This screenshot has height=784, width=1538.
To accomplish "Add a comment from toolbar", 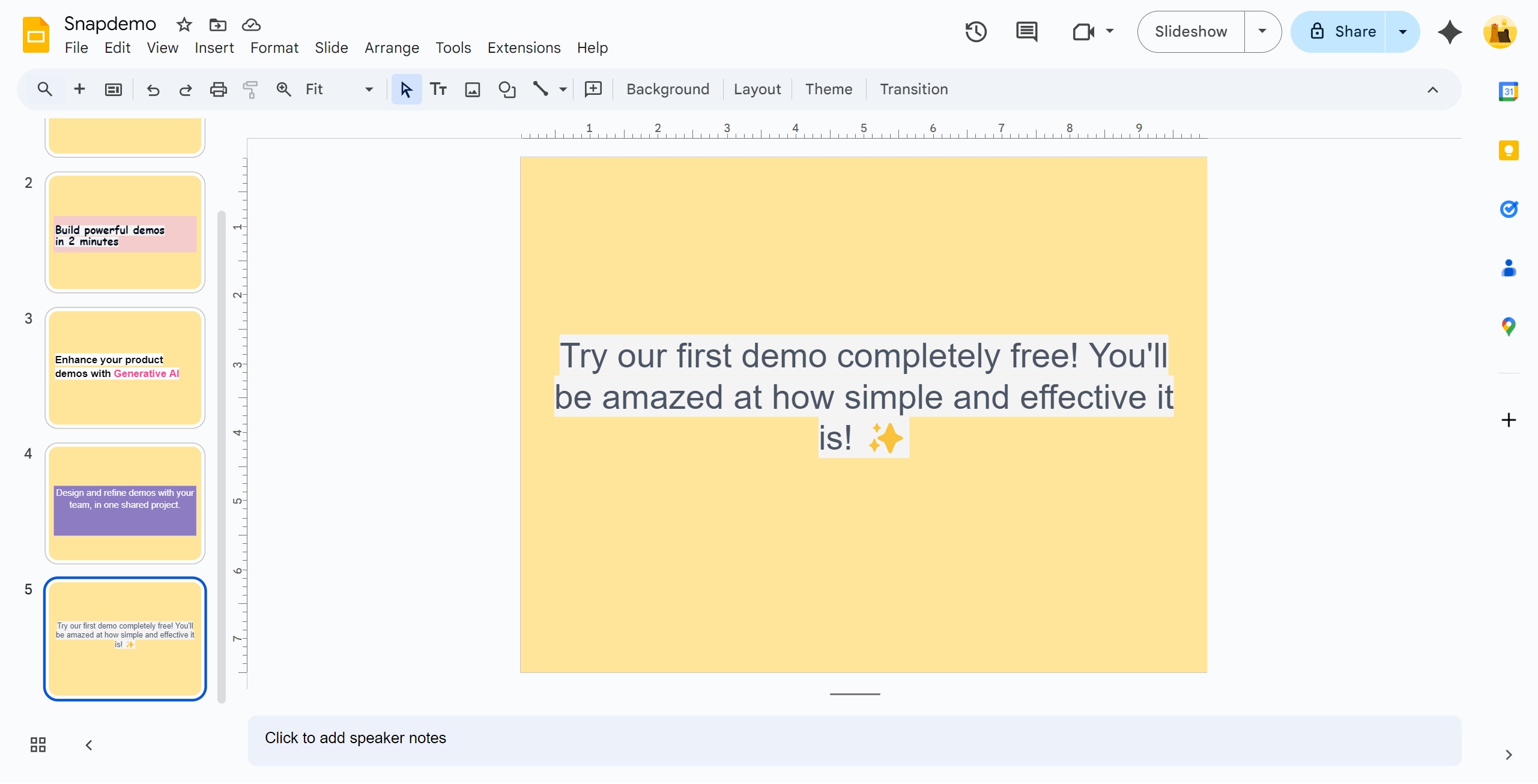I will 593,89.
